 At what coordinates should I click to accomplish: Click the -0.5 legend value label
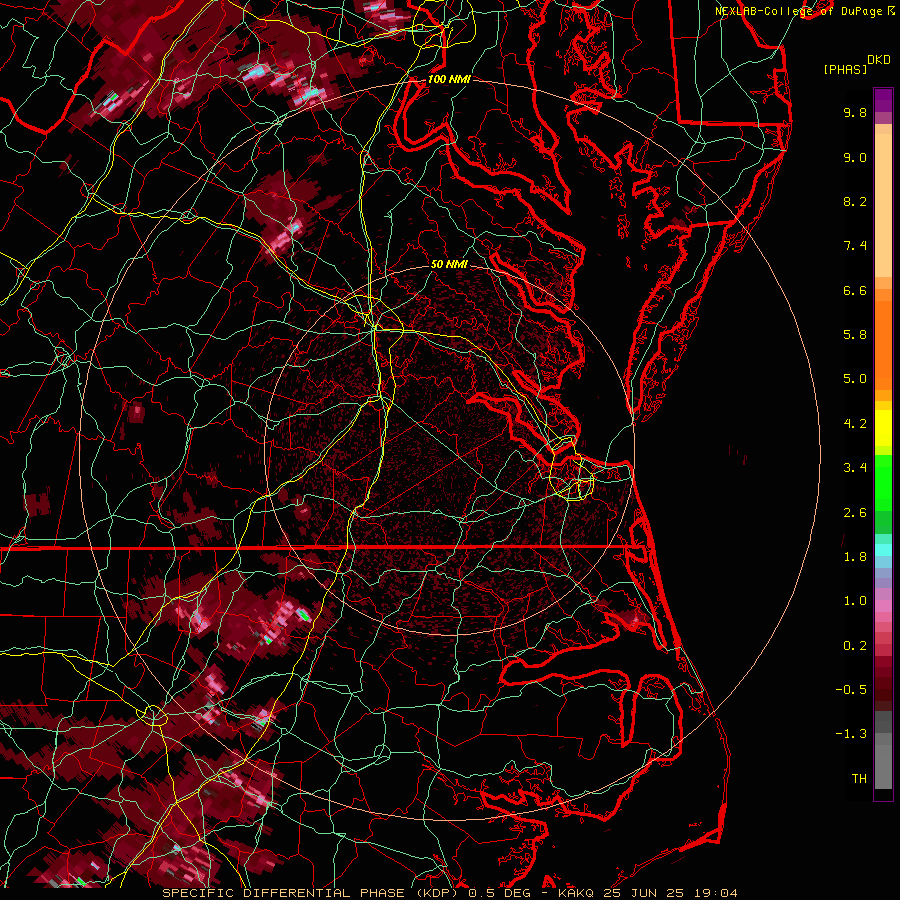pyautogui.click(x=851, y=690)
